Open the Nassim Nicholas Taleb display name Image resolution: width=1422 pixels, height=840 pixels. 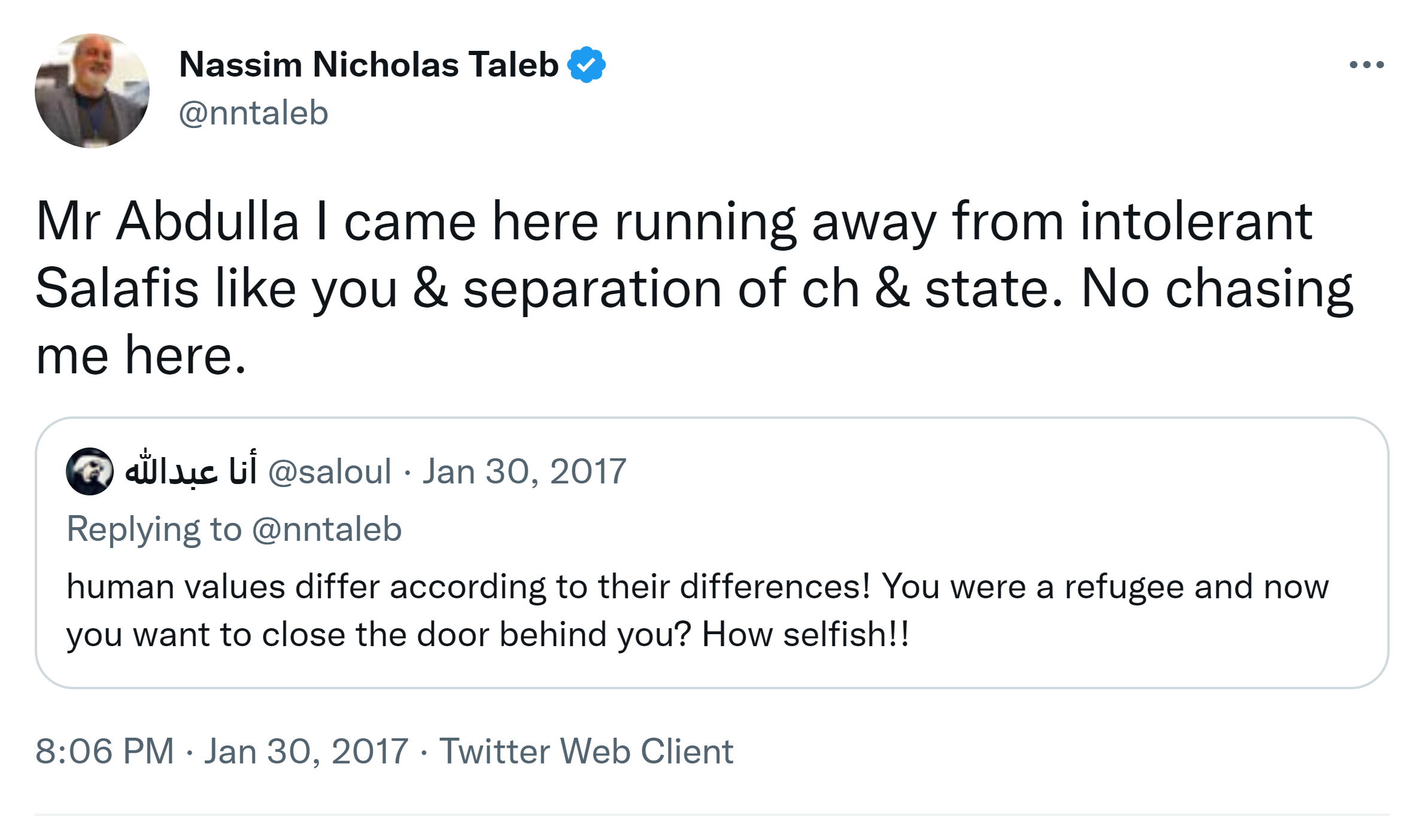pyautogui.click(x=369, y=65)
